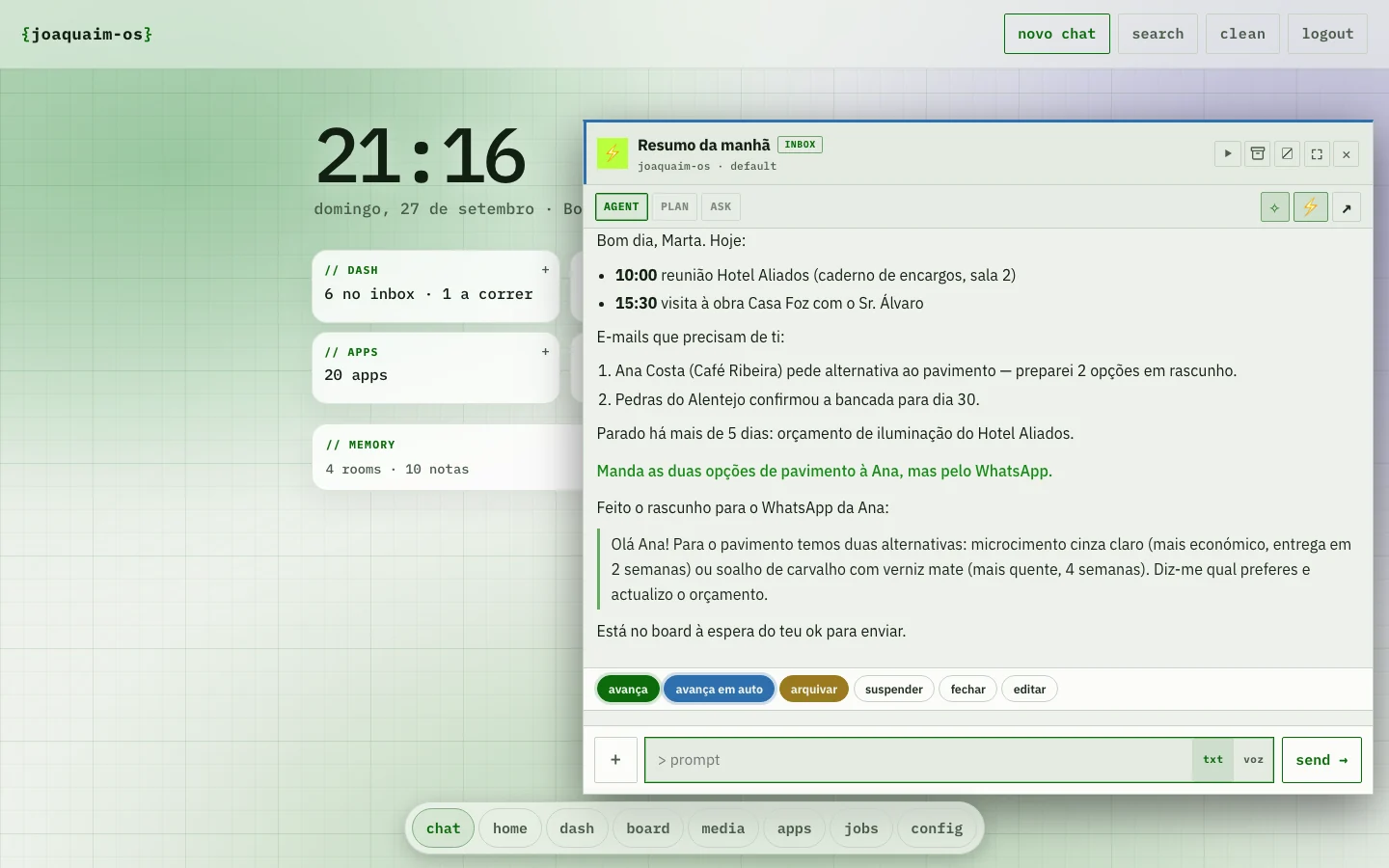
Task: Click the fechar pill button
Action: [x=967, y=690]
